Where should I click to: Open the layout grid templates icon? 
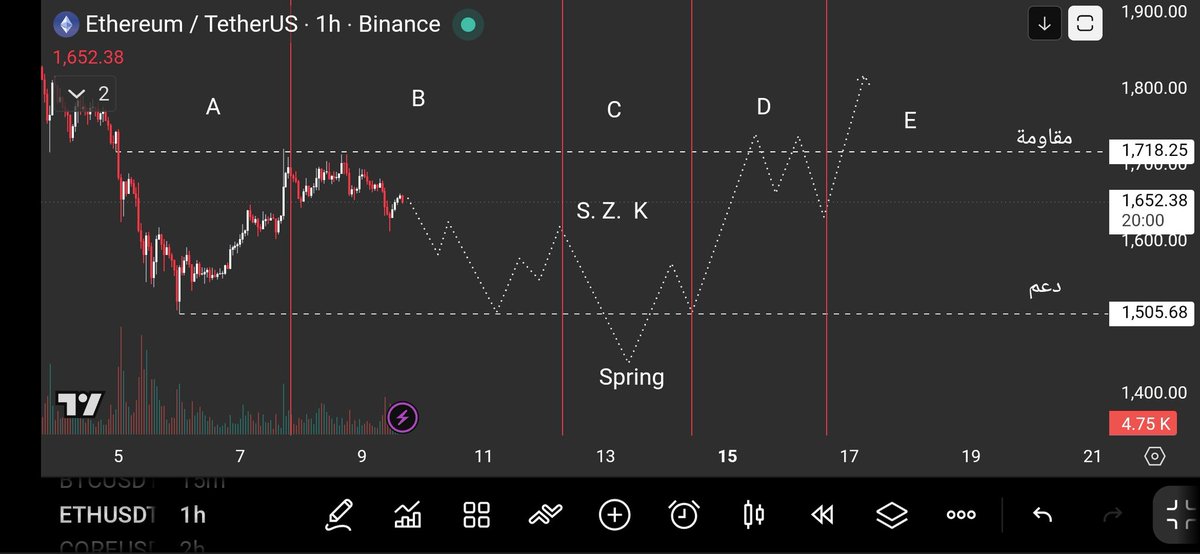(476, 515)
